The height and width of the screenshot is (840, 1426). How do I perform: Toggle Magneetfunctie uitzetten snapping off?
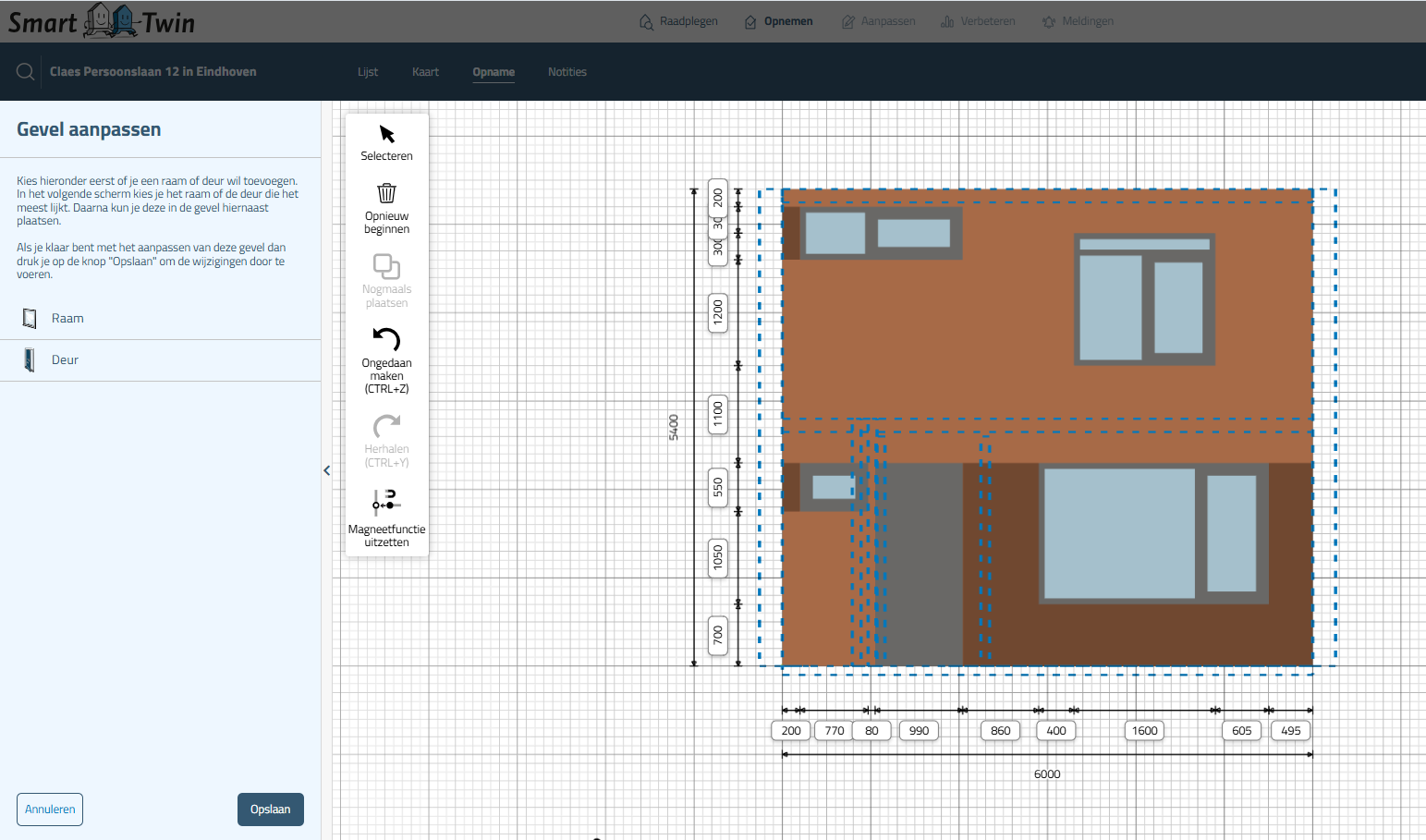386,500
